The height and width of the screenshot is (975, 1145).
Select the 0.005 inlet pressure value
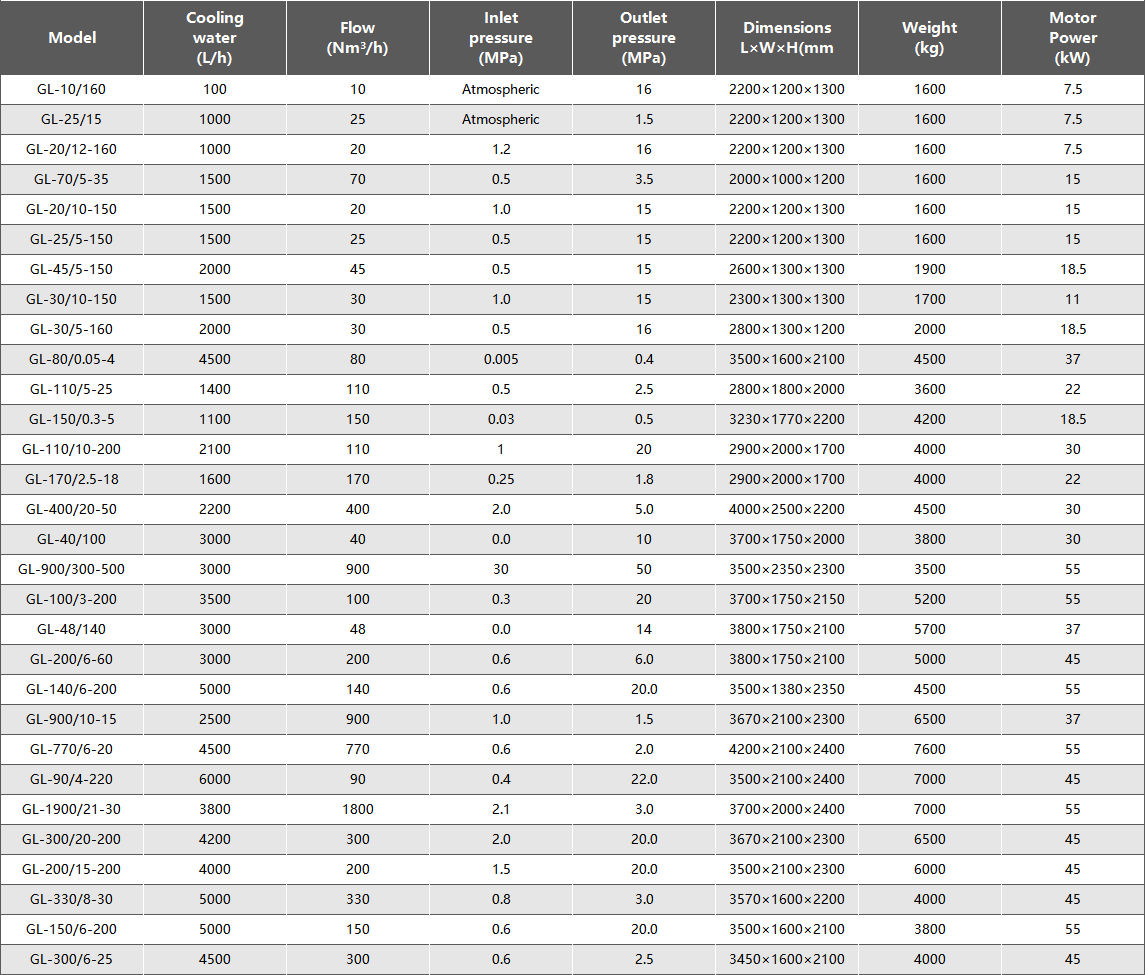501,359
